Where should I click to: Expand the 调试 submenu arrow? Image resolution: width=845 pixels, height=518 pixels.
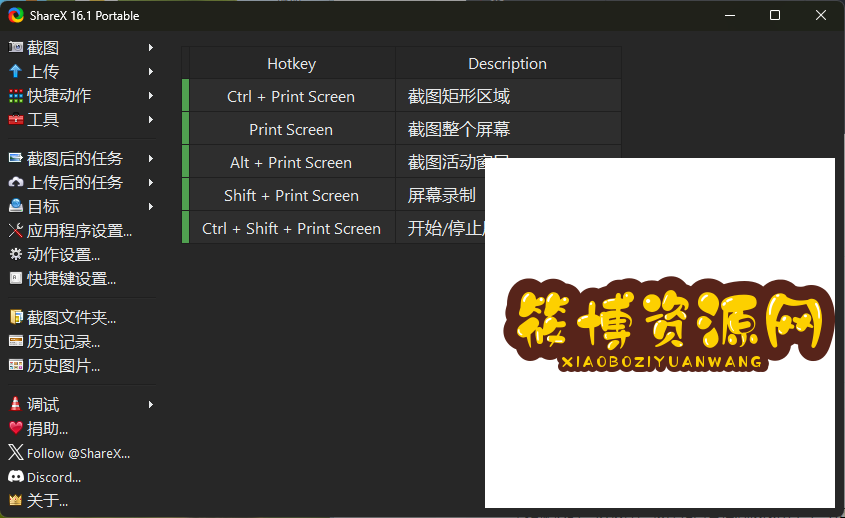point(151,404)
